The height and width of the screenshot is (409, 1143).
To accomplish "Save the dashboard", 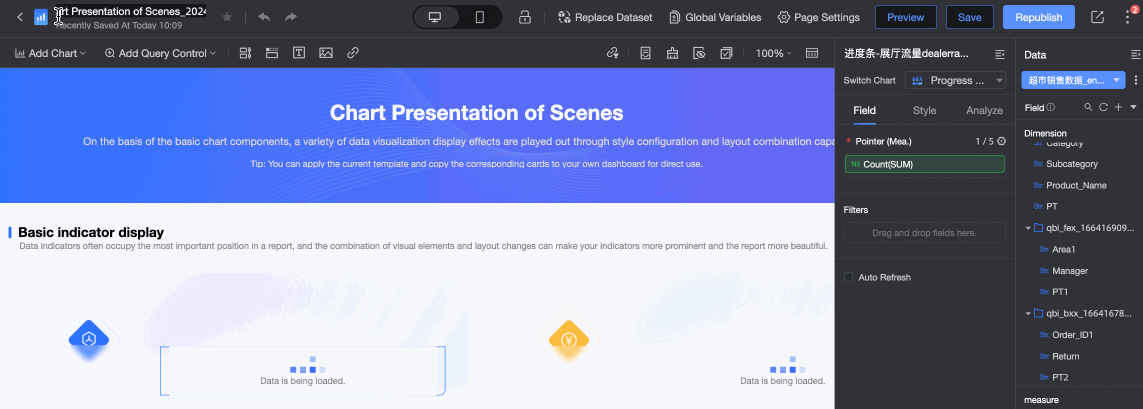I will pyautogui.click(x=970, y=17).
